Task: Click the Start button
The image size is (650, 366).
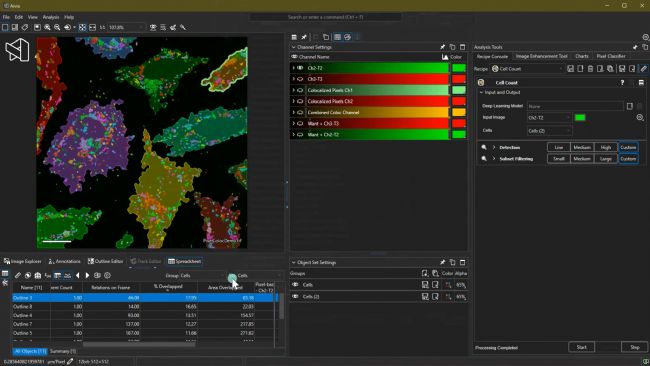Action: pyautogui.click(x=581, y=347)
